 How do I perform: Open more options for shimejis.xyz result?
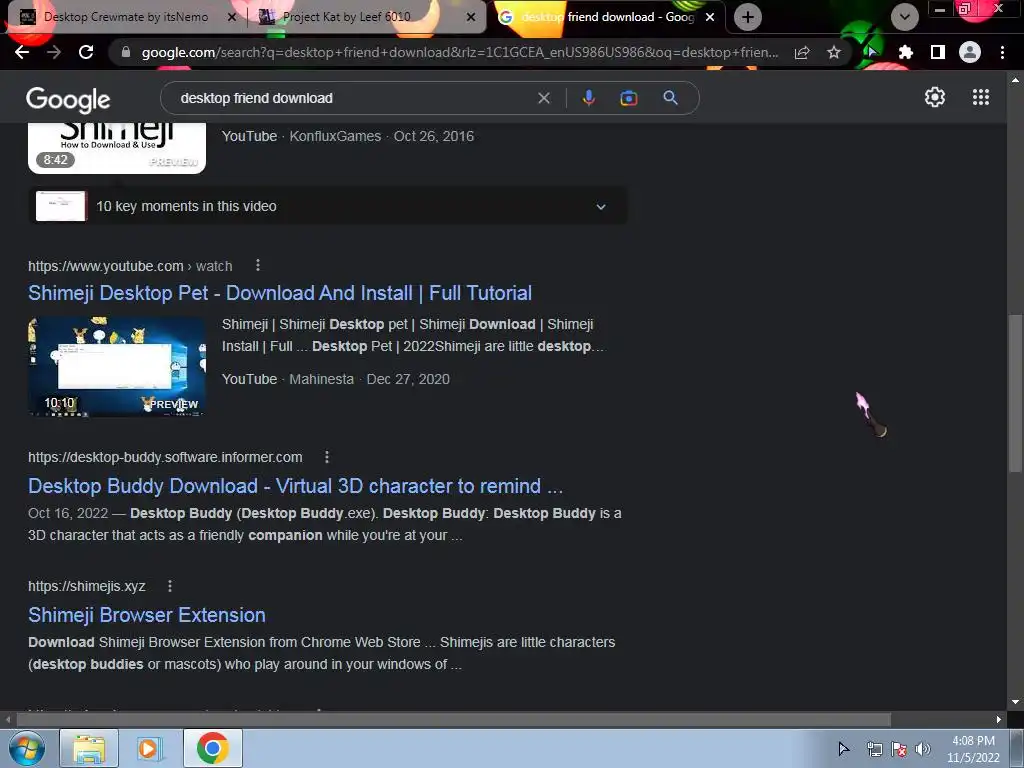pos(170,586)
